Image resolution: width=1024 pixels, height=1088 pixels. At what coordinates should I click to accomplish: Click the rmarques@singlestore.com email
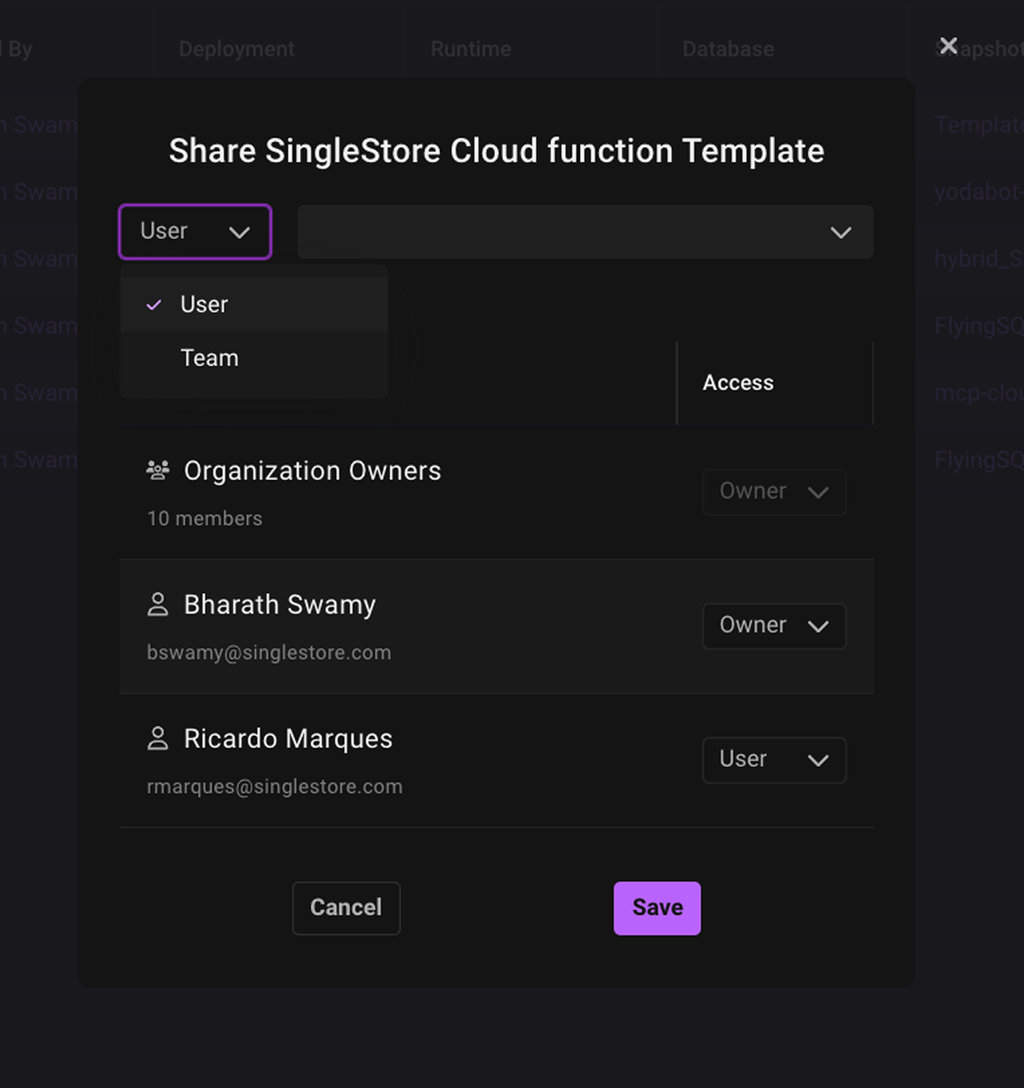pyautogui.click(x=275, y=787)
